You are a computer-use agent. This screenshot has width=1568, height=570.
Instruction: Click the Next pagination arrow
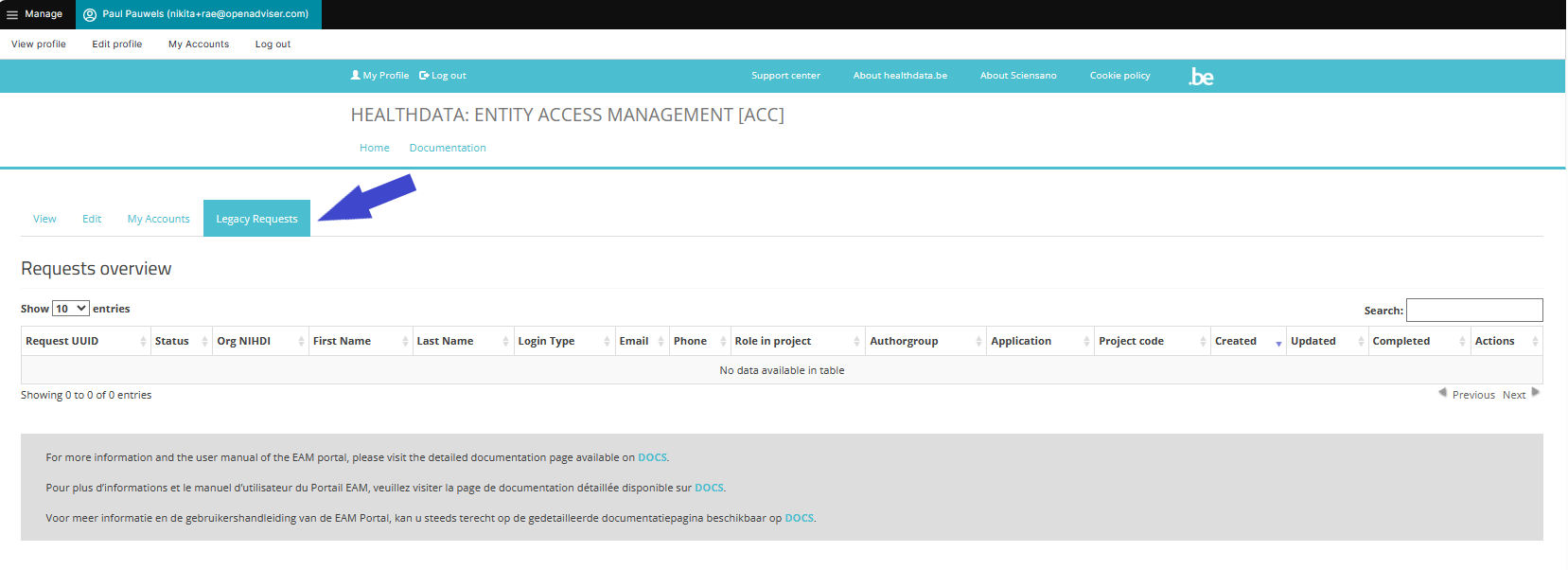(x=1535, y=392)
